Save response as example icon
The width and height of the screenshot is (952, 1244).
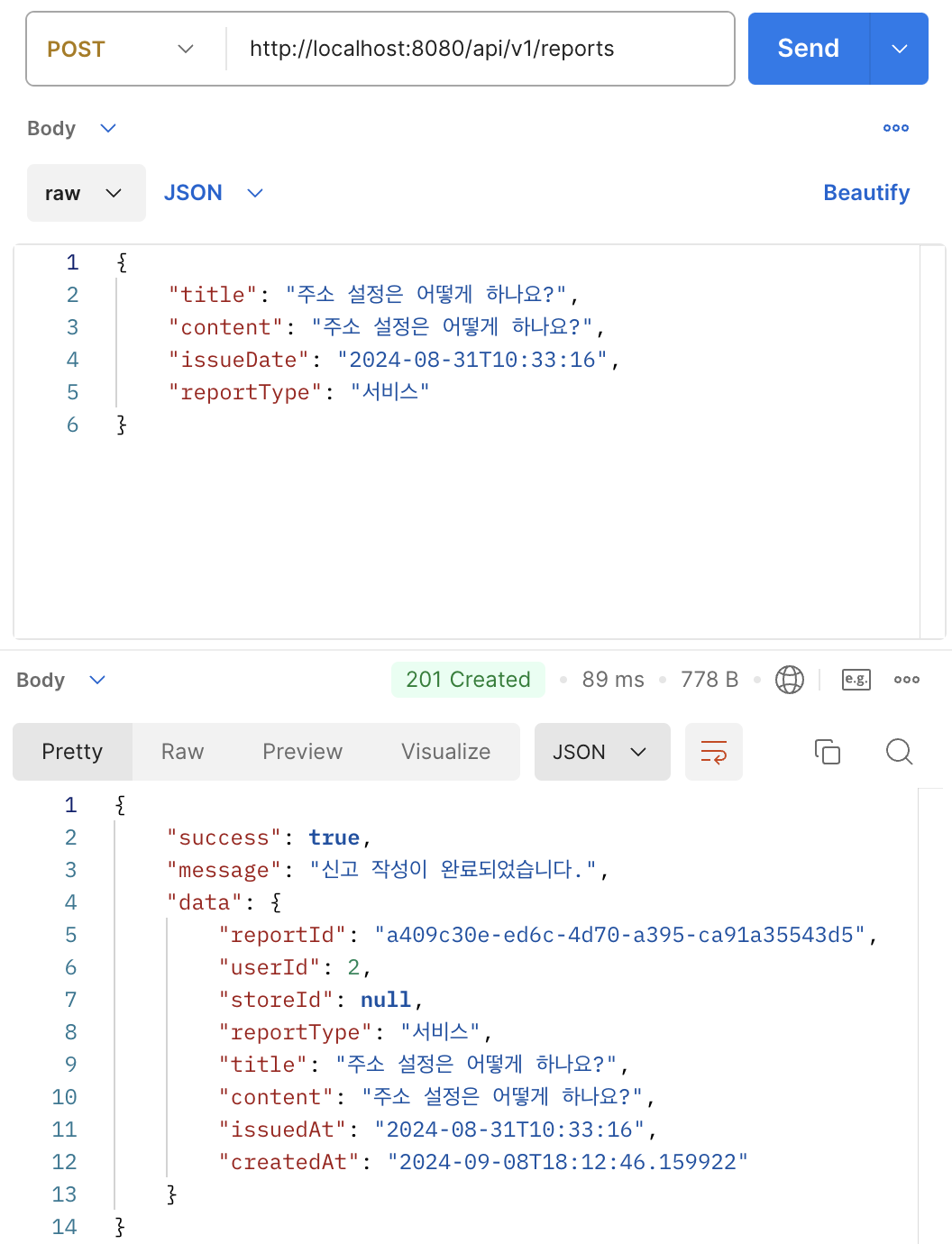(856, 680)
